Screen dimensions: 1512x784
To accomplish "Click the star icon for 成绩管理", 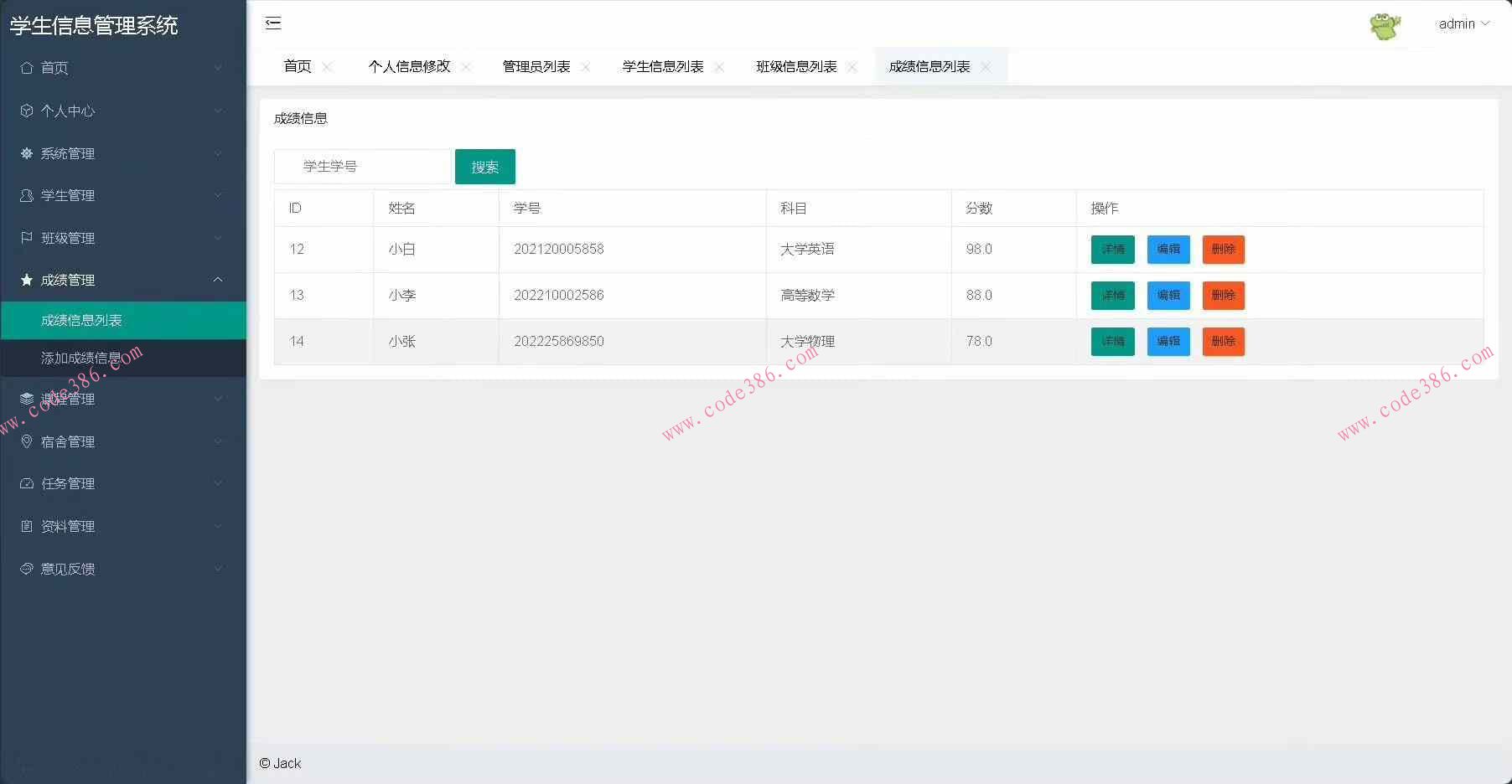I will click(x=26, y=280).
